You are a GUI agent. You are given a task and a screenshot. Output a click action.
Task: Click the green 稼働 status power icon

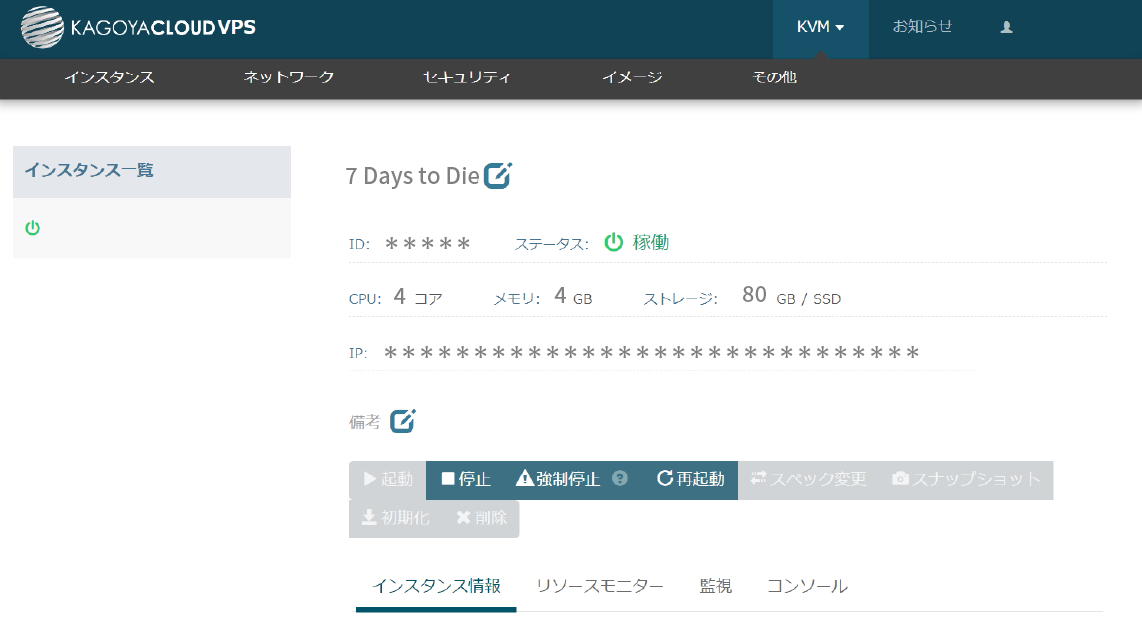point(613,242)
